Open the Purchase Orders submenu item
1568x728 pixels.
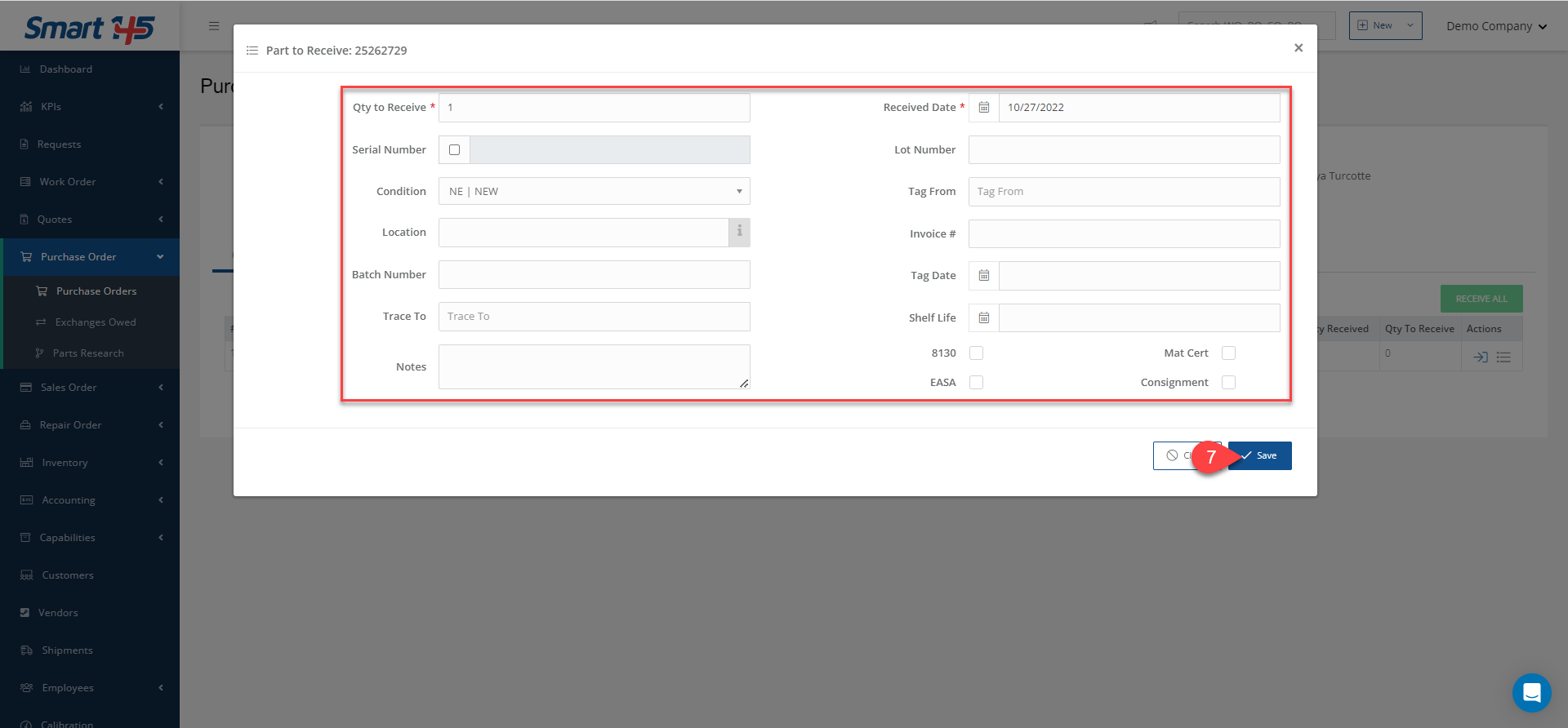[91, 291]
